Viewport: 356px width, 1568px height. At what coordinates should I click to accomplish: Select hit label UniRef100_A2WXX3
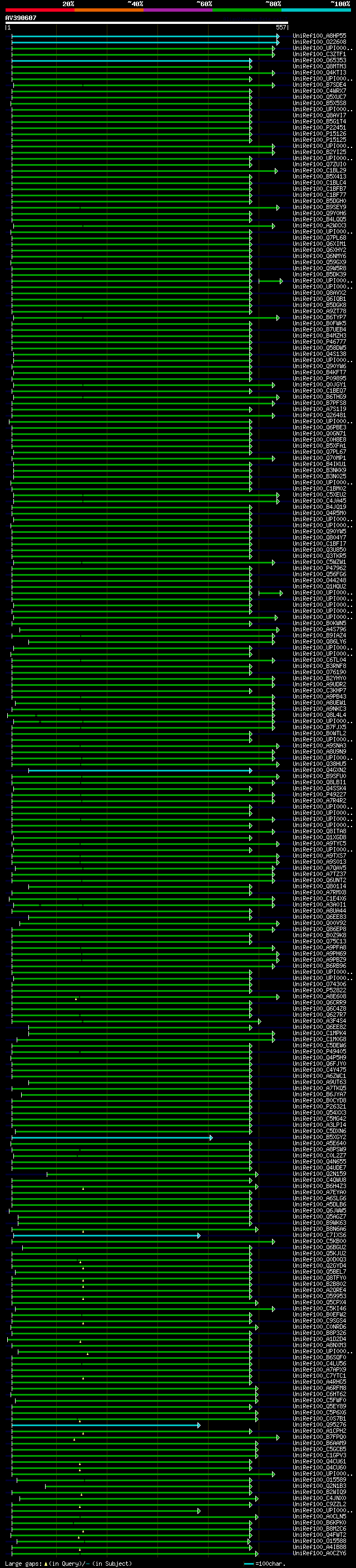pos(319,225)
